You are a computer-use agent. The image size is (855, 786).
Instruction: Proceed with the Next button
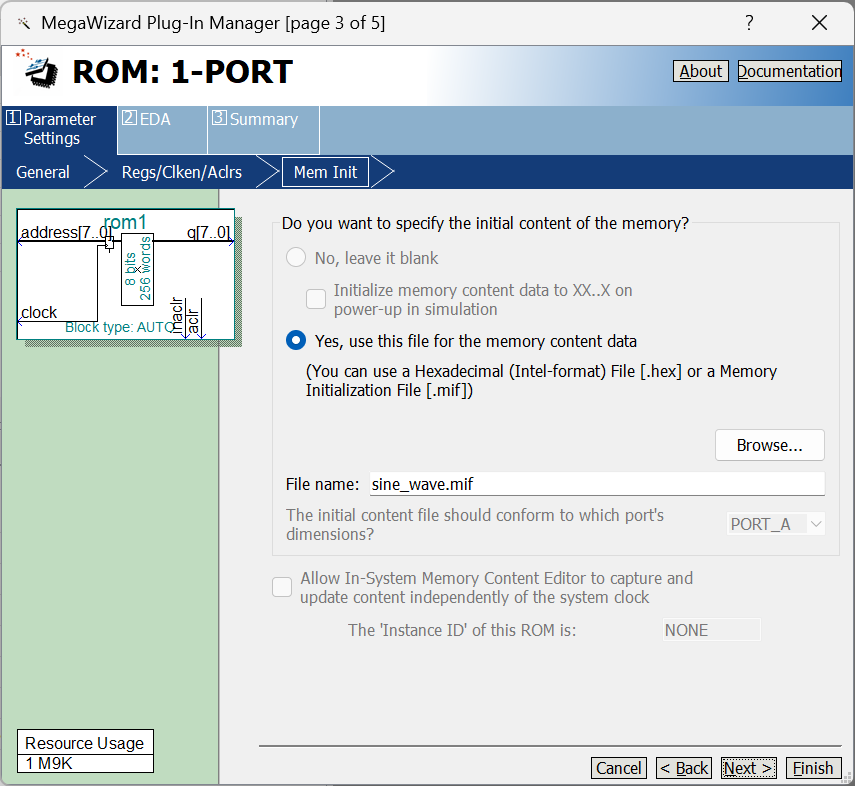[x=748, y=768]
